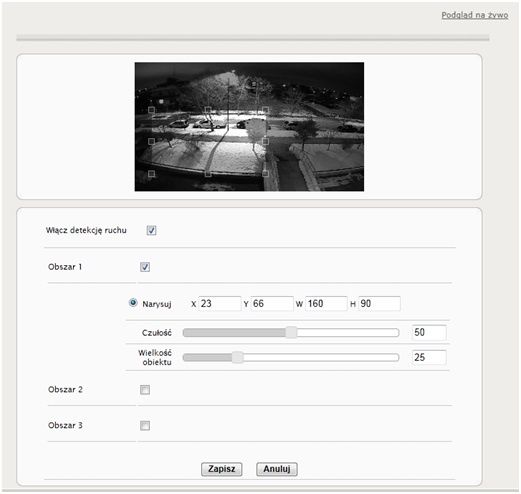Click the W width field
The image size is (521, 494).
click(x=326, y=303)
